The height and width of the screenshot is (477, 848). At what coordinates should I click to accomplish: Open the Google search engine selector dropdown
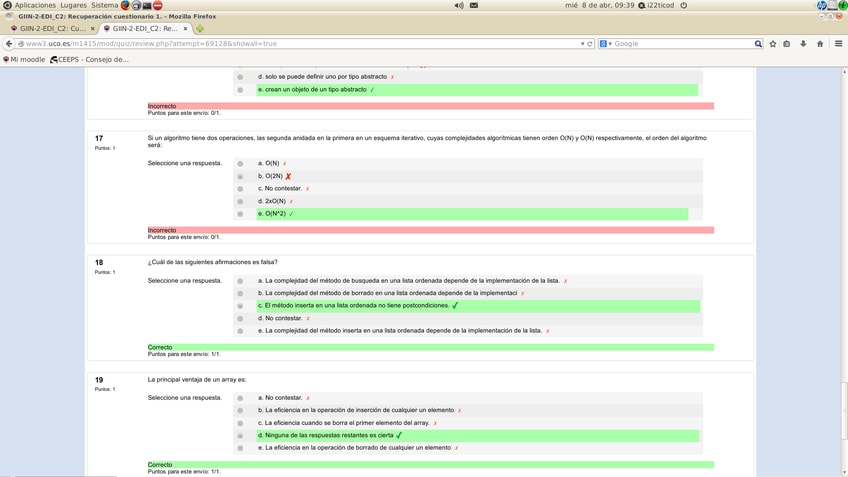tap(606, 44)
